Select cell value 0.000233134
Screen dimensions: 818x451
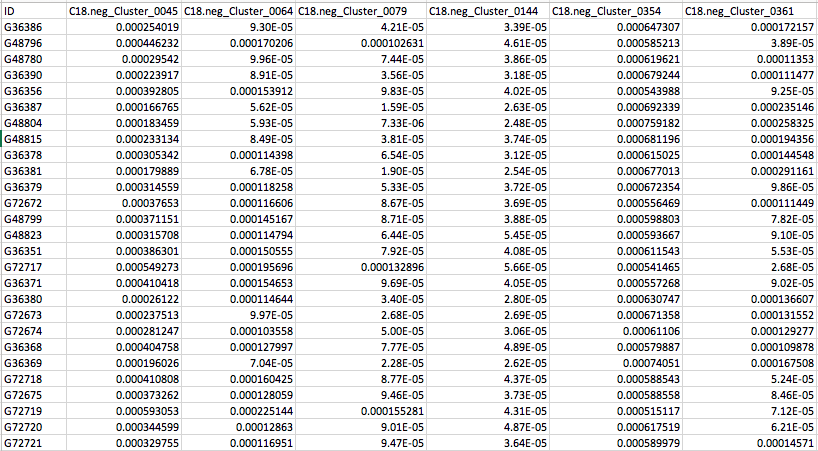point(125,139)
